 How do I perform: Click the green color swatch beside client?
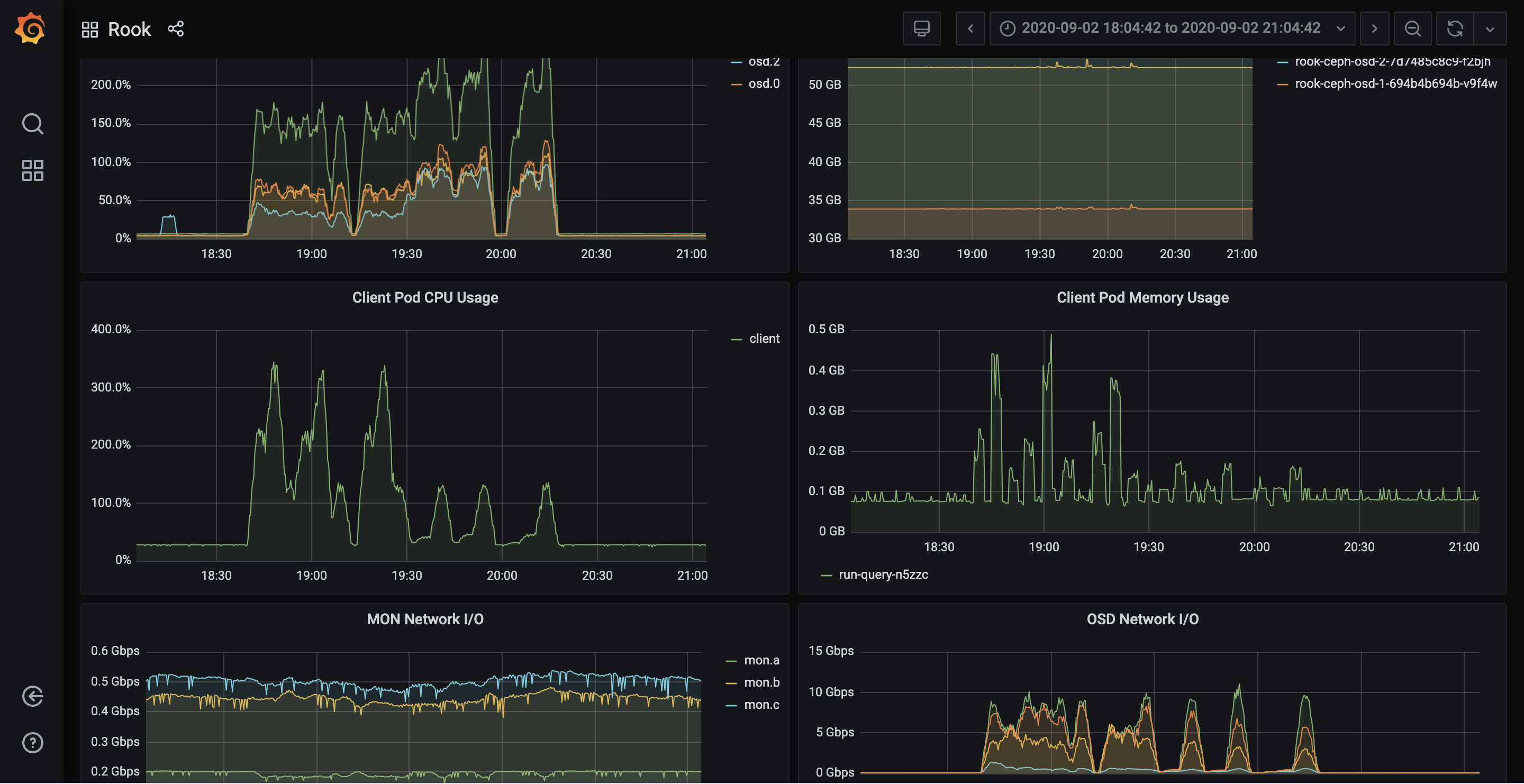pos(736,340)
